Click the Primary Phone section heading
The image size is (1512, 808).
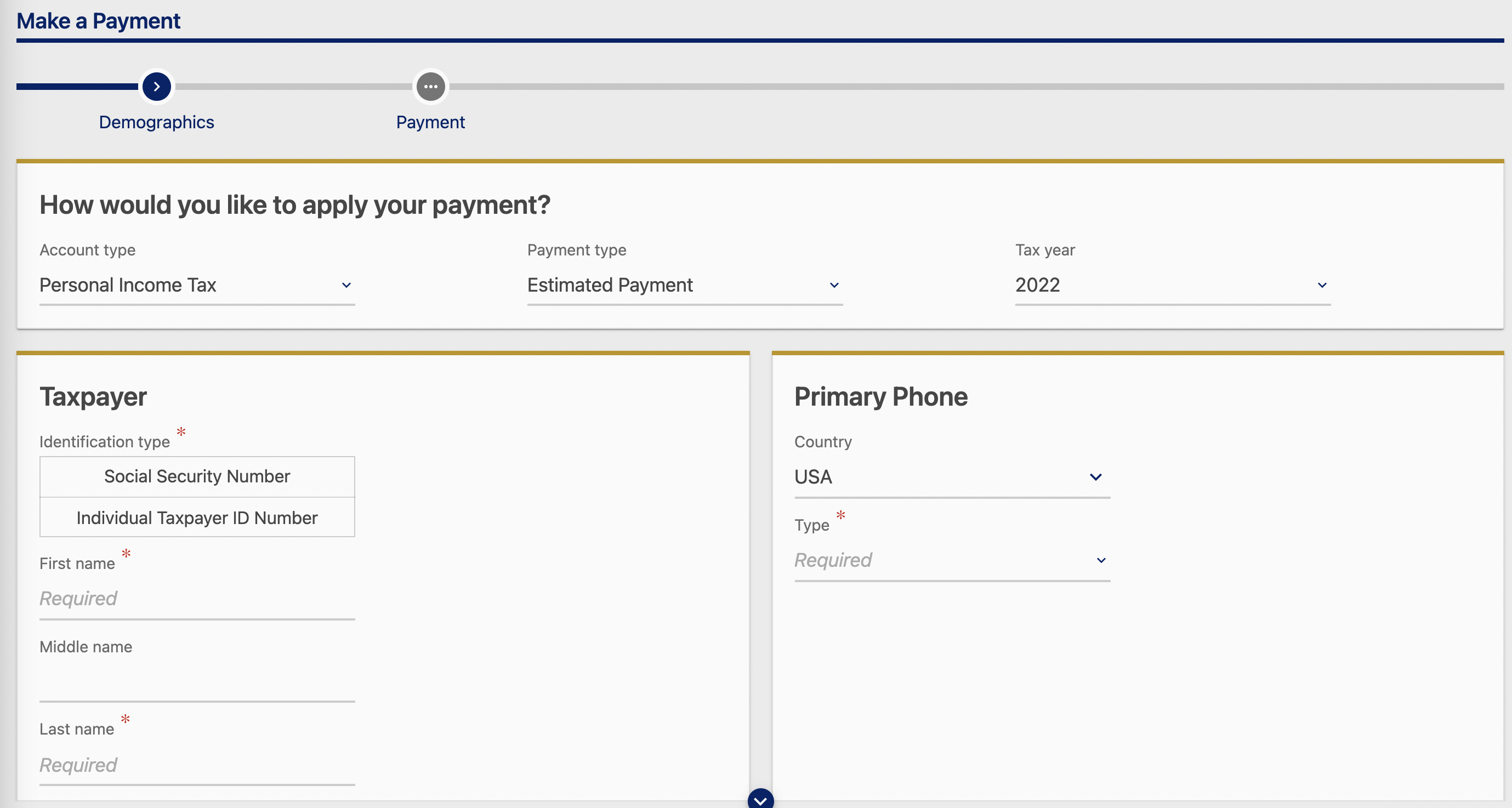coord(880,397)
